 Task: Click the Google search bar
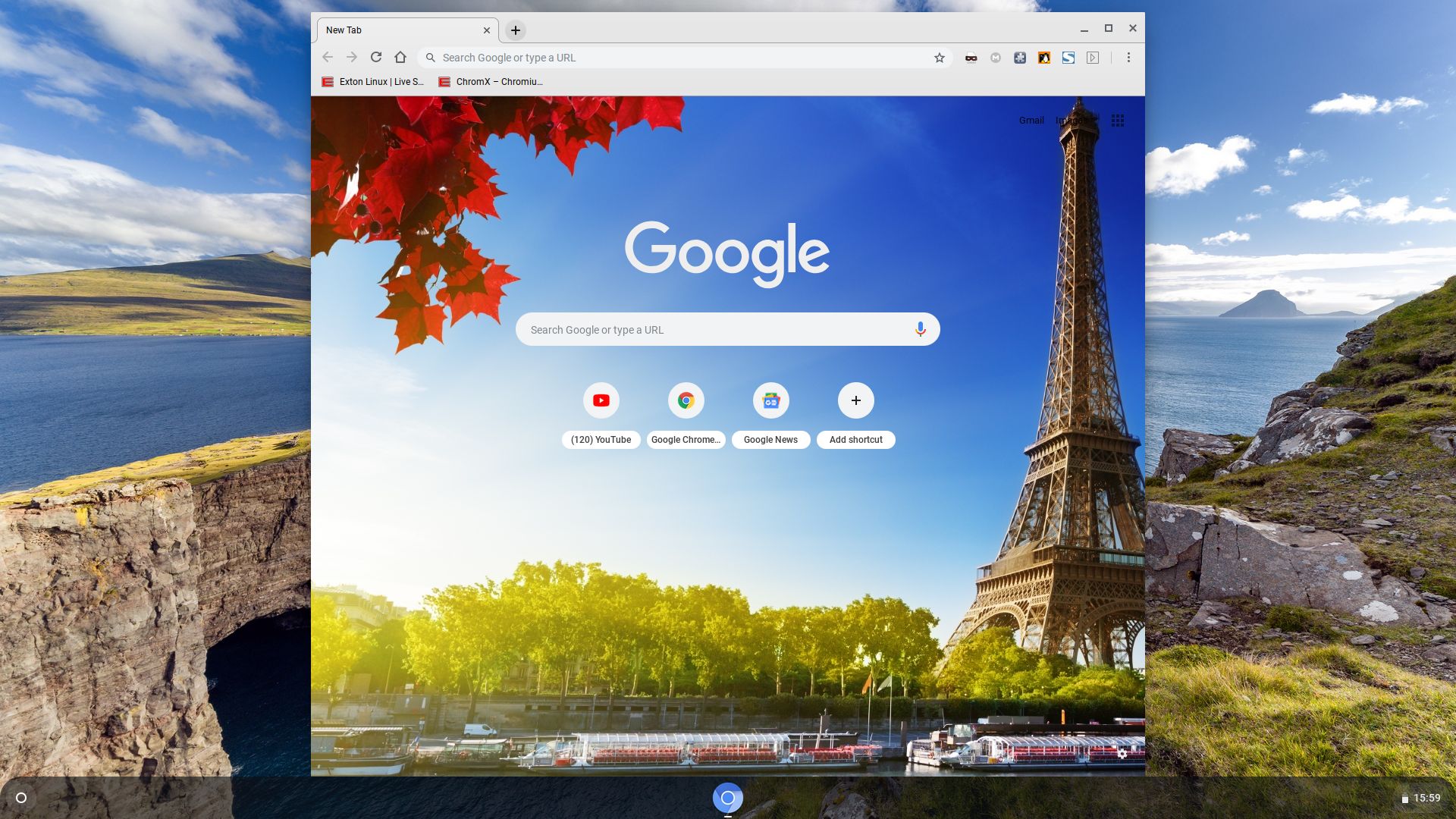727,329
